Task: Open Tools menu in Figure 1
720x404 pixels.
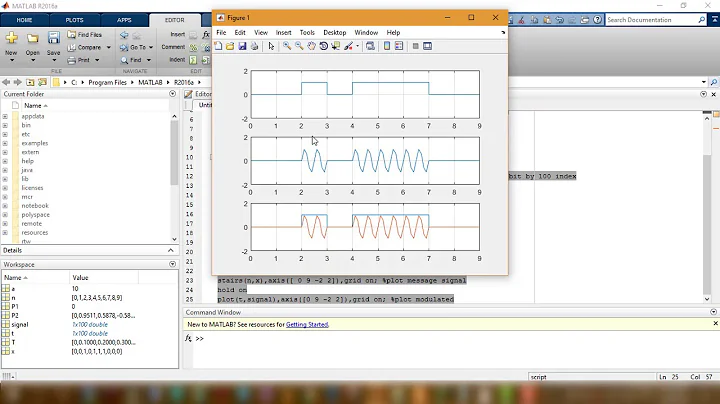Action: click(x=307, y=33)
